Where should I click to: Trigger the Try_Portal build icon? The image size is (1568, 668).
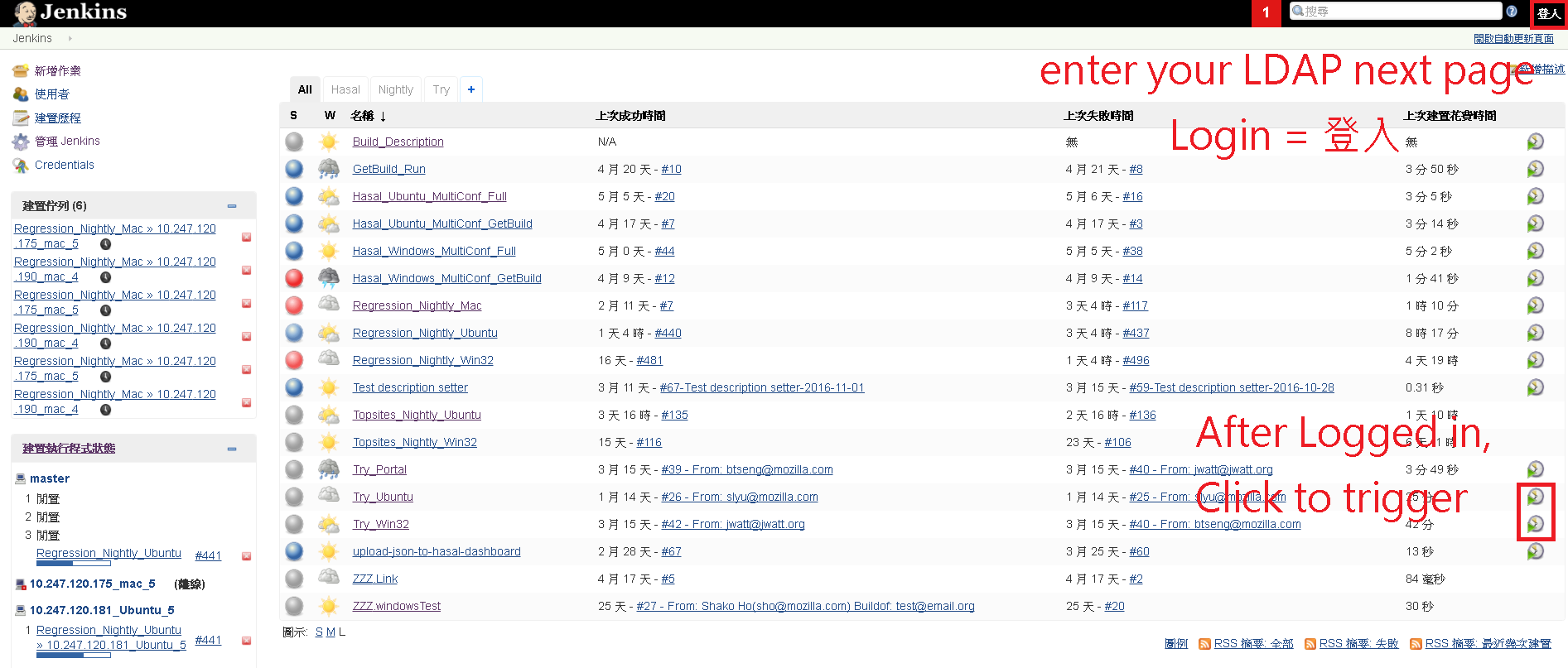click(x=1535, y=469)
